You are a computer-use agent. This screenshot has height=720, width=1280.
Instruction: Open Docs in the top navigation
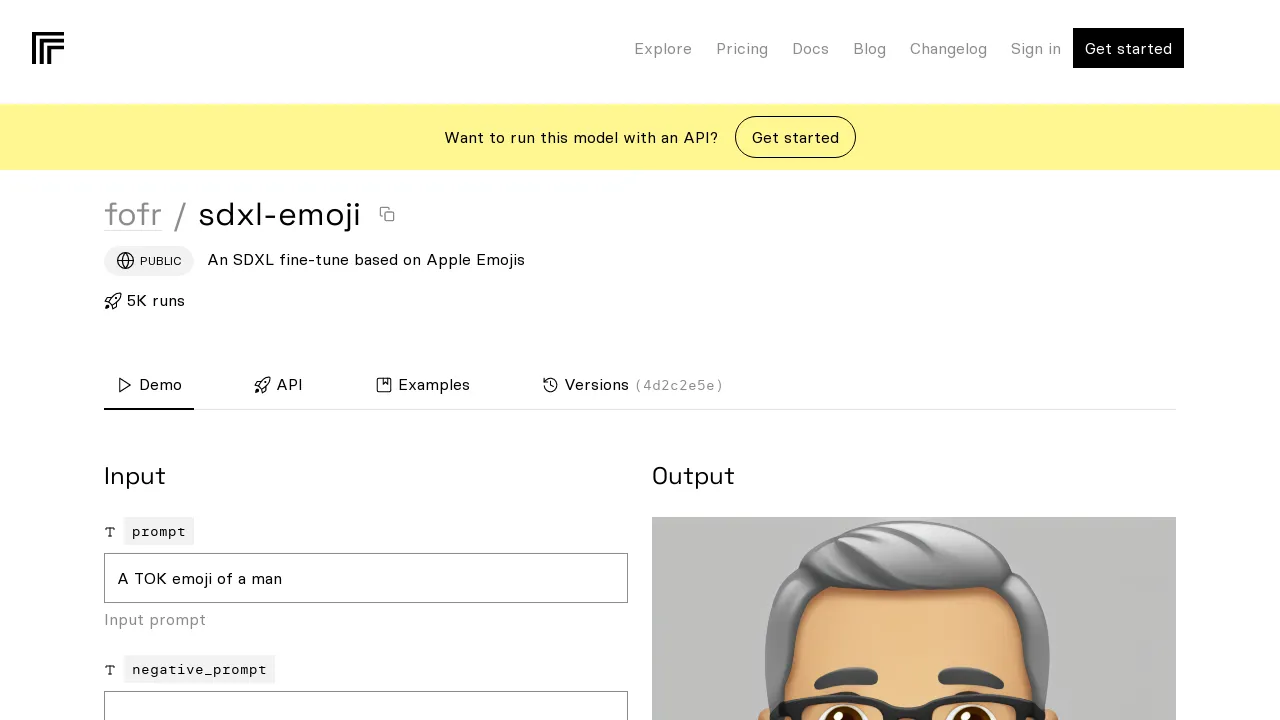[x=810, y=49]
